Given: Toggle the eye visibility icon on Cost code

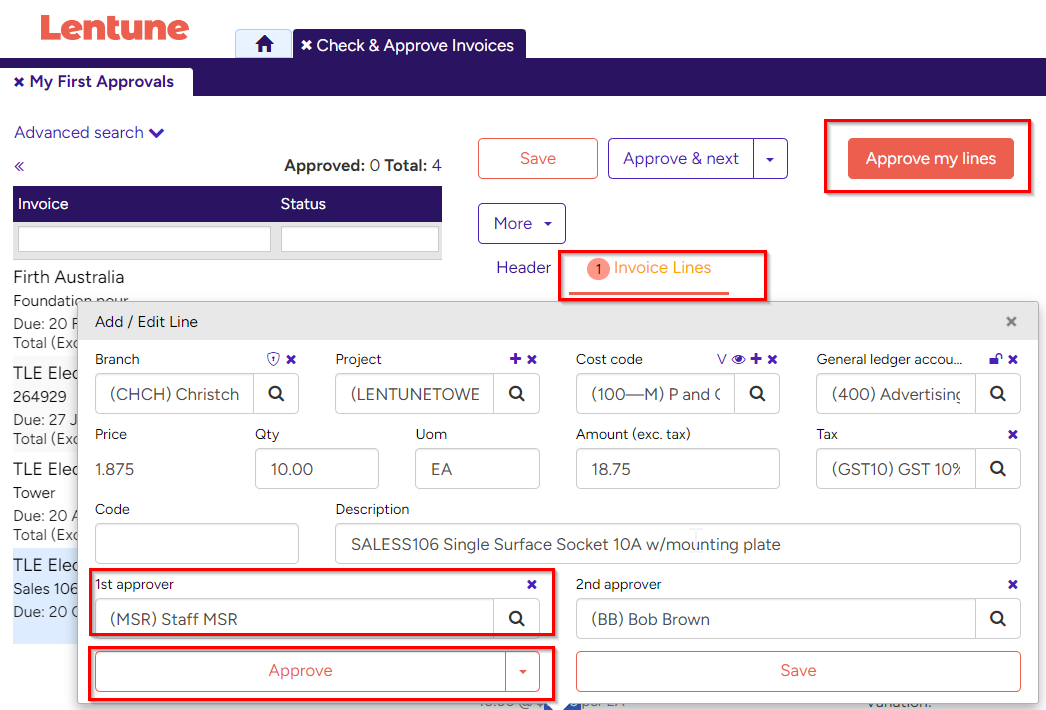Looking at the screenshot, I should point(736,359).
